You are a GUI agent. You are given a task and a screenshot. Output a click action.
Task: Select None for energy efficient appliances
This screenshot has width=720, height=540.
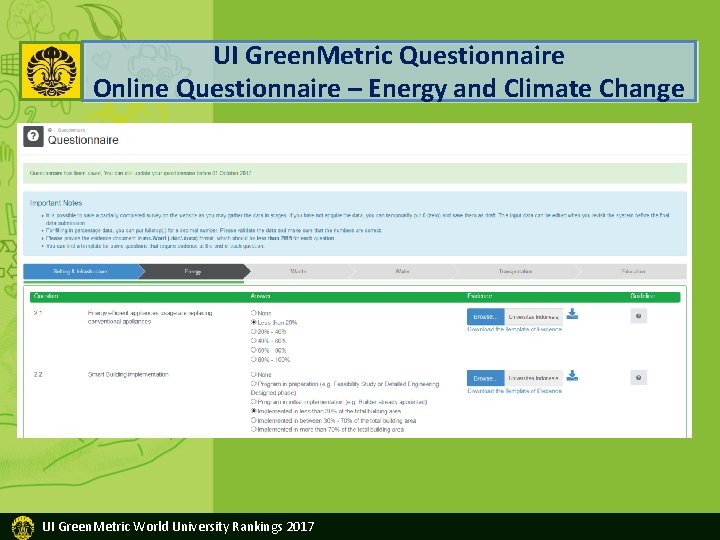(253, 313)
